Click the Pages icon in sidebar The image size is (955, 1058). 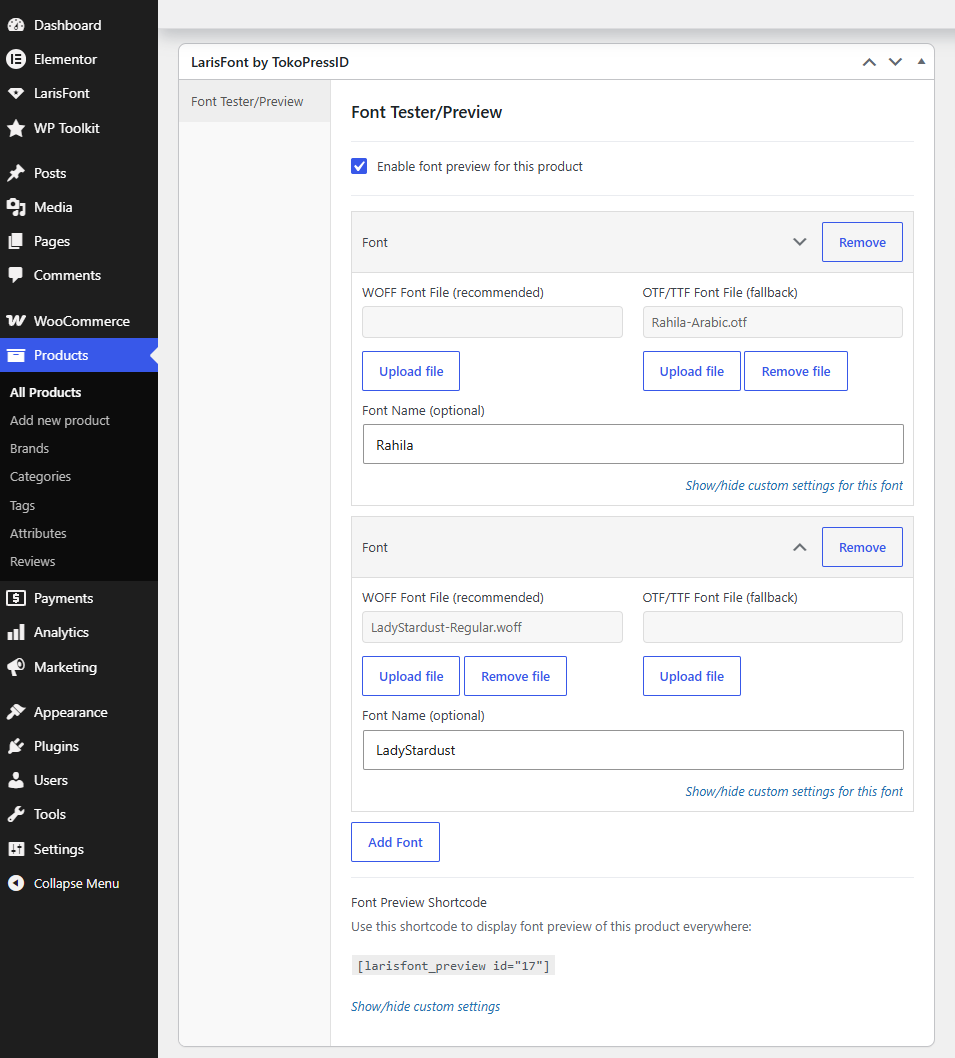(x=16, y=241)
